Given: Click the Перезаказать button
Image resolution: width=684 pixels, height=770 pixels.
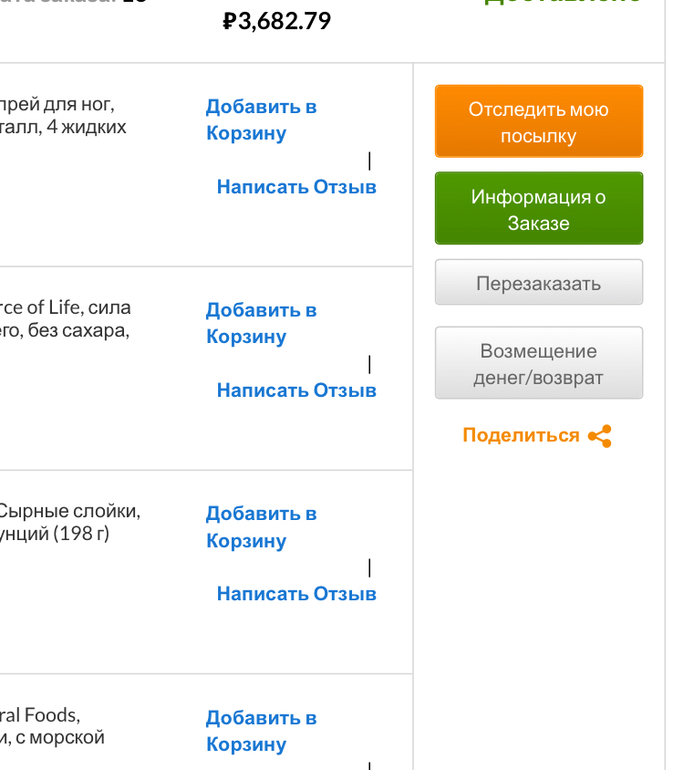Looking at the screenshot, I should point(538,283).
